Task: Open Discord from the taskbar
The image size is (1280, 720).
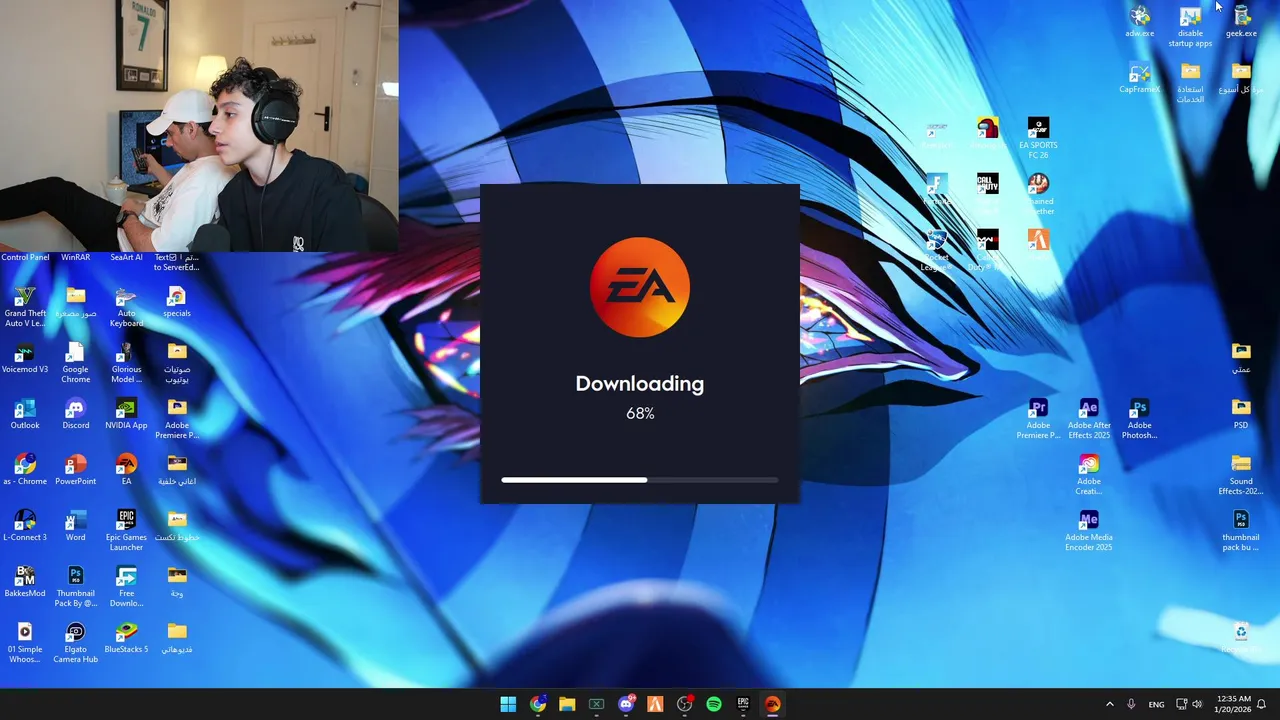Action: 626,704
